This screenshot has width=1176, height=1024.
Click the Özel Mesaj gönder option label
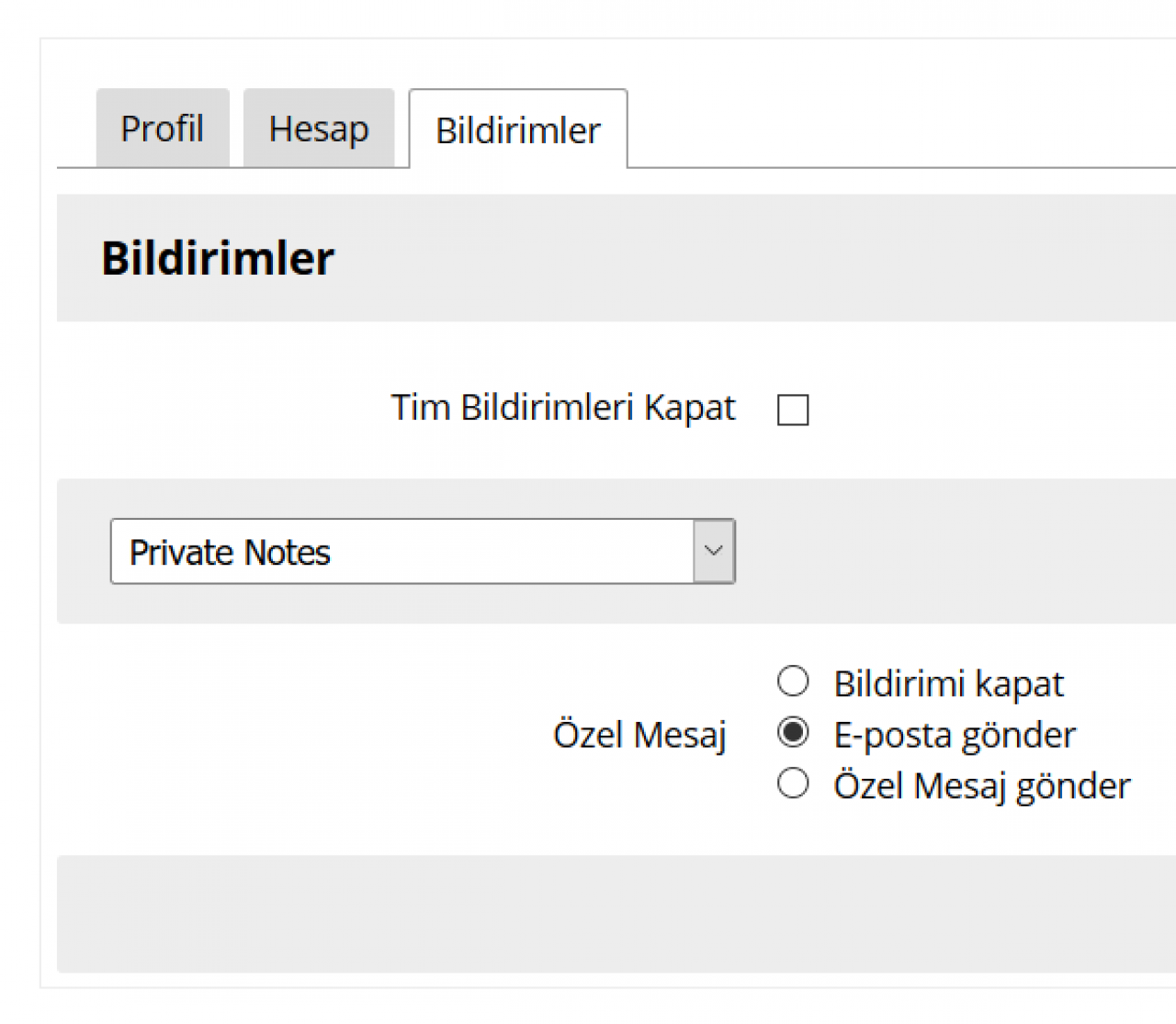click(981, 786)
